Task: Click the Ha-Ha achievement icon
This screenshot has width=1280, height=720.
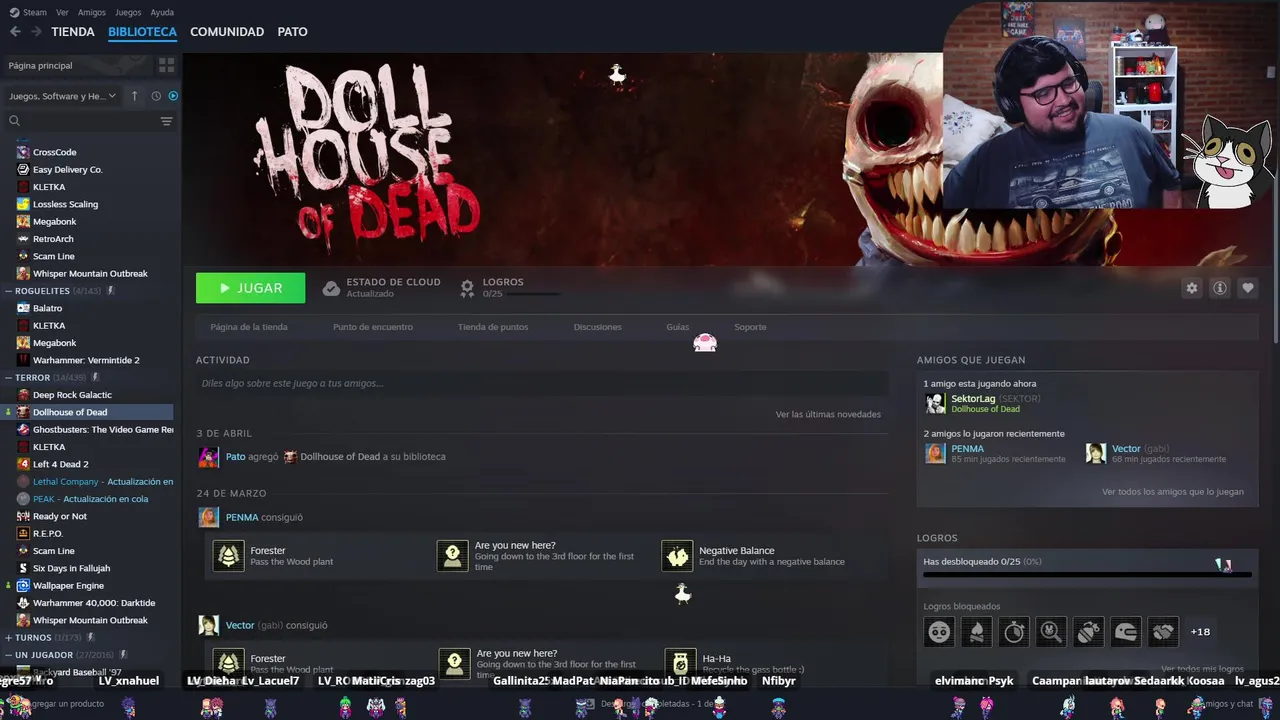Action: click(x=680, y=662)
